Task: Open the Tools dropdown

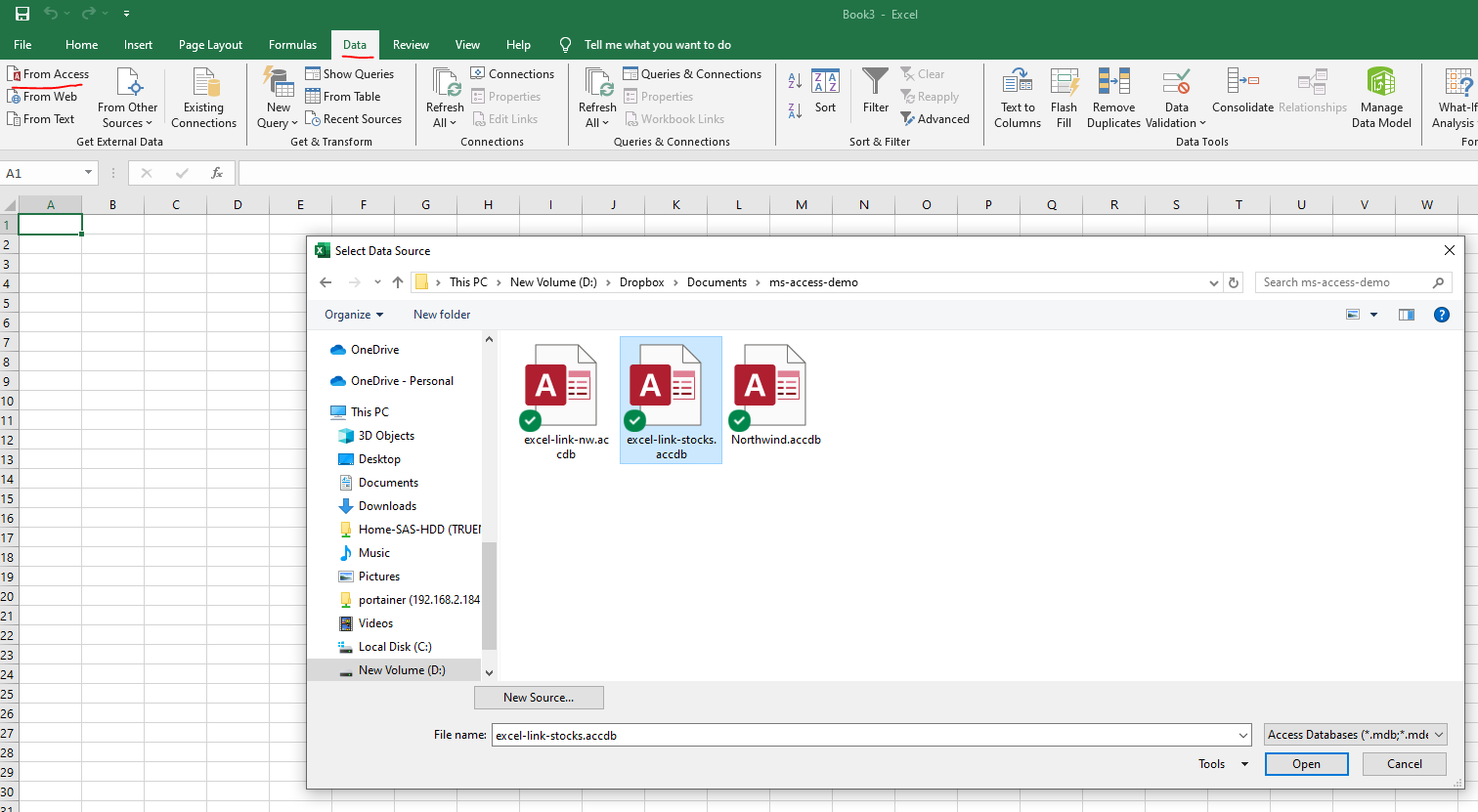Action: 1223,764
